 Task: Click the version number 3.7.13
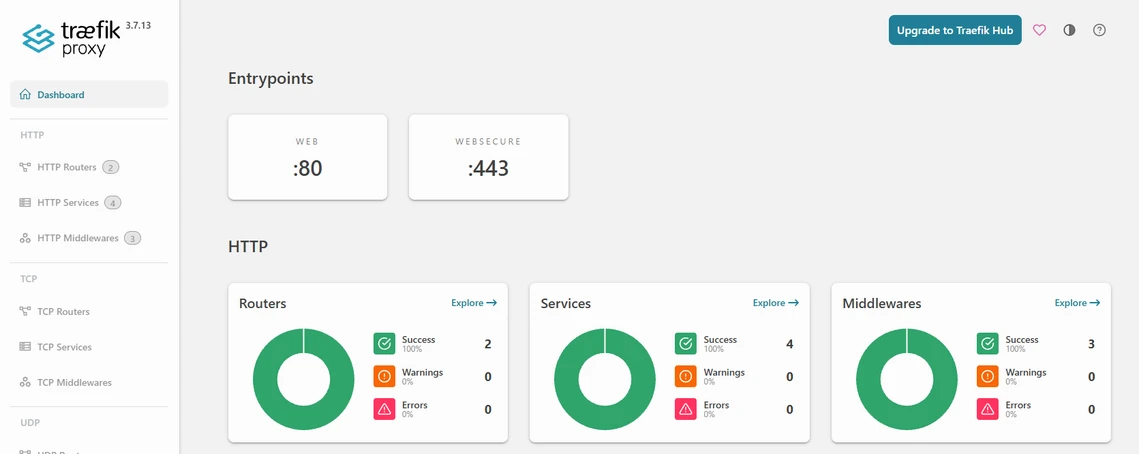coord(138,25)
